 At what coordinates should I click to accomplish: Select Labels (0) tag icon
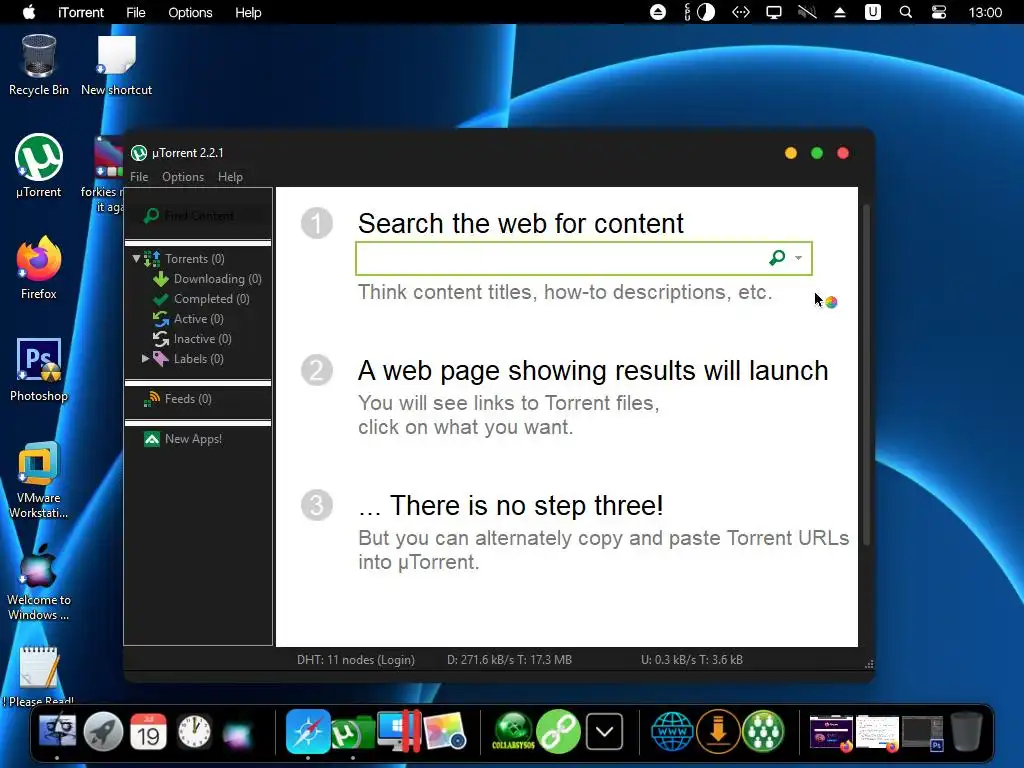coord(161,359)
